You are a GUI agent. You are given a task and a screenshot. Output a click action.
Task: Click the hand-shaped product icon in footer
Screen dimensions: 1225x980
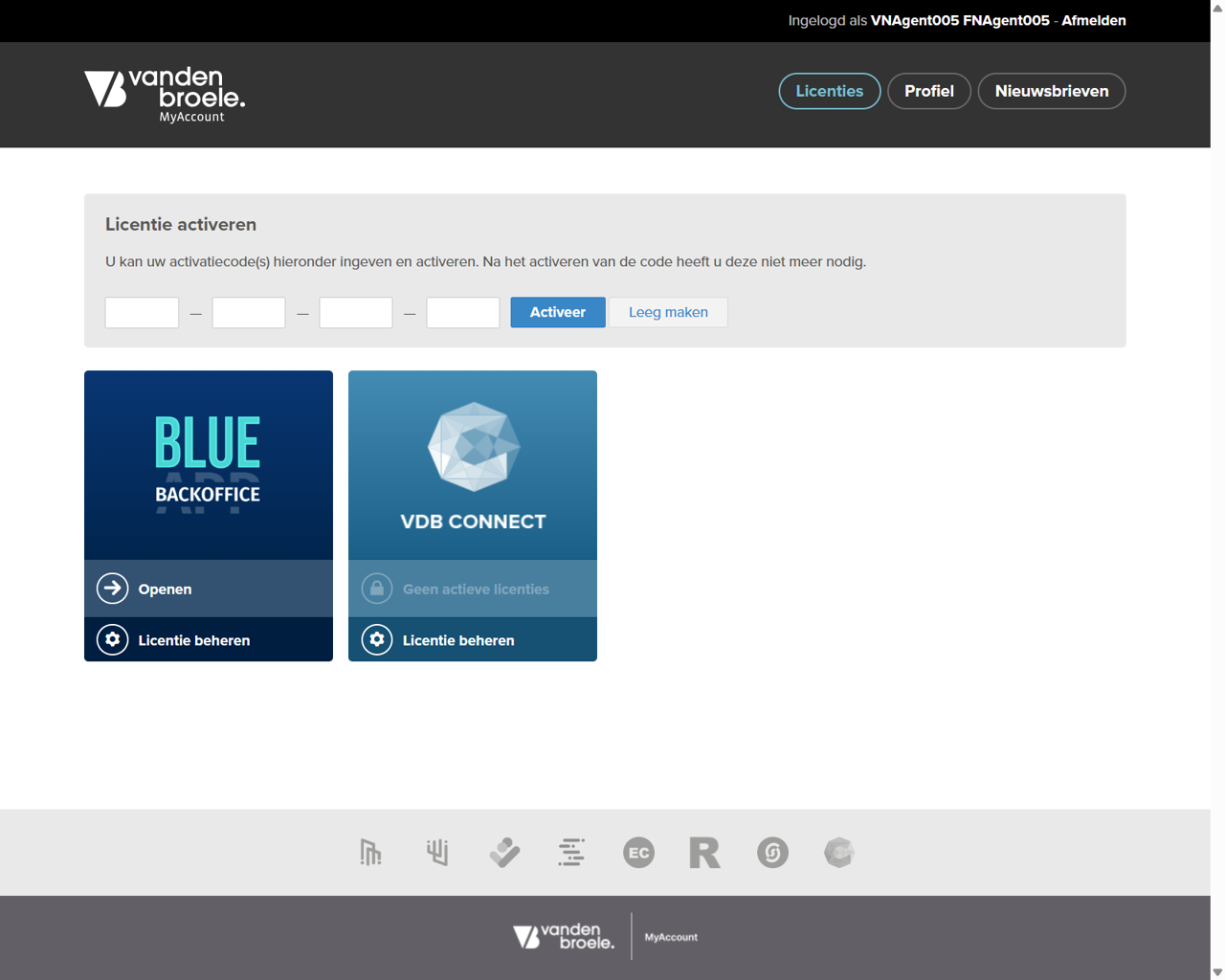437,852
